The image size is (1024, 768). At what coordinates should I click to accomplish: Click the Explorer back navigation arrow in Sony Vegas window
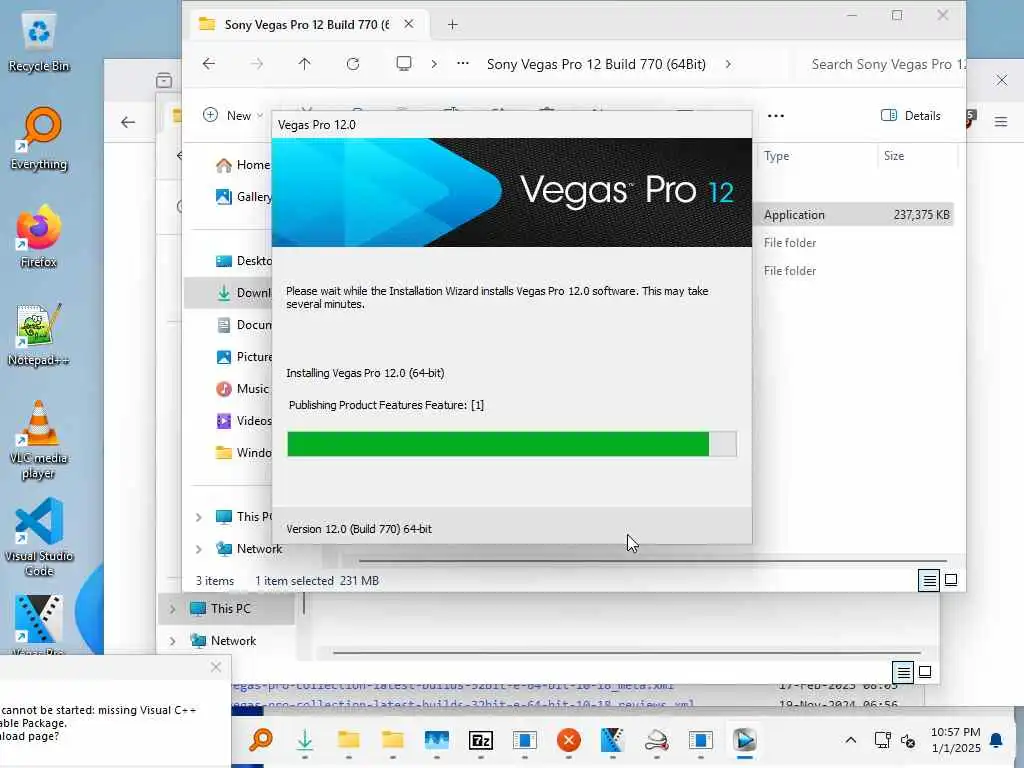[209, 64]
